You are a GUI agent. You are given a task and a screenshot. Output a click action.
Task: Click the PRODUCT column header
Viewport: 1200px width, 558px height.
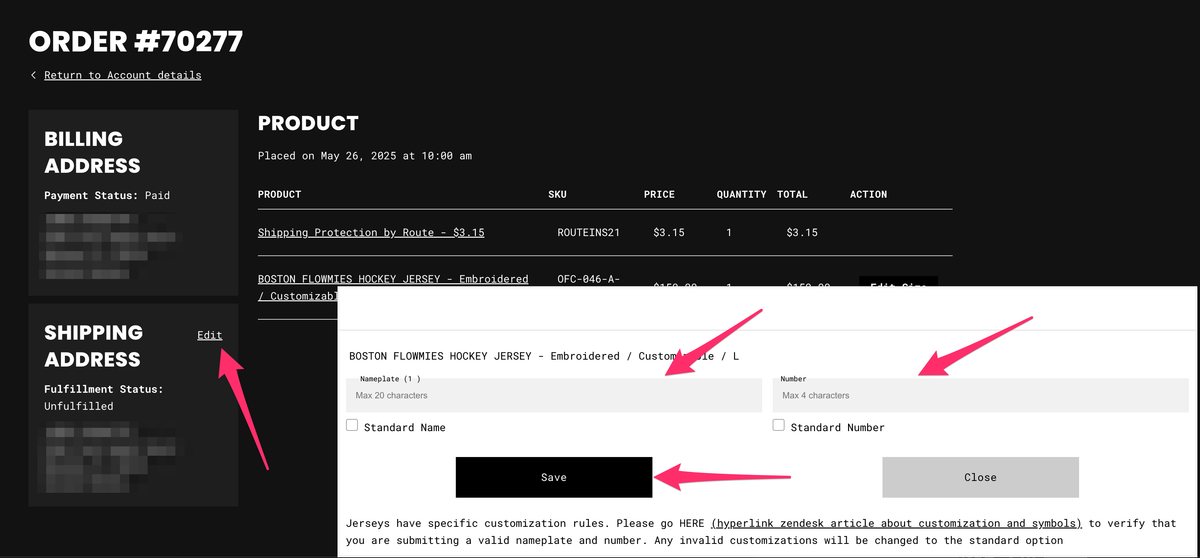pyautogui.click(x=279, y=194)
